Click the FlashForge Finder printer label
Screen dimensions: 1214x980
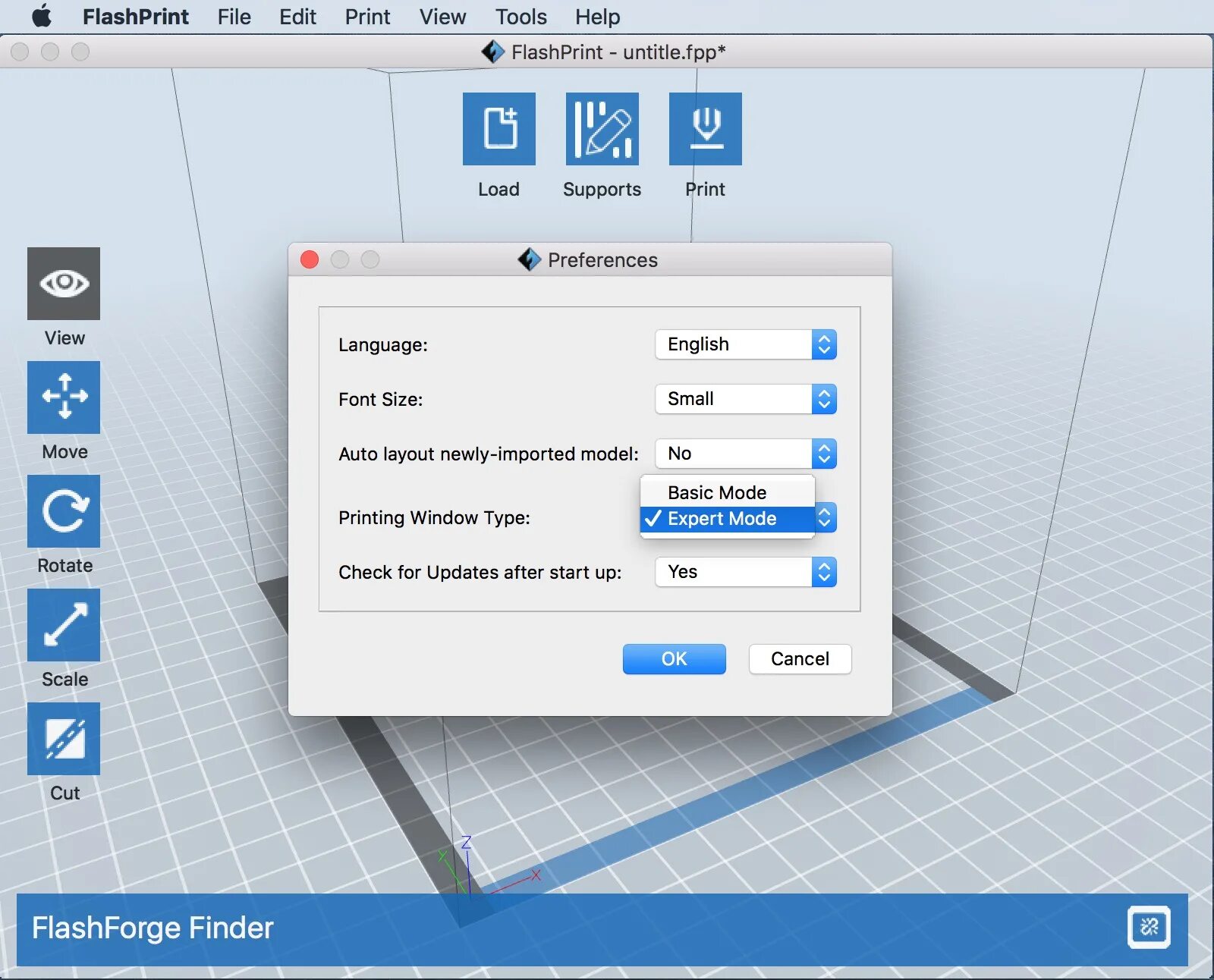(153, 928)
